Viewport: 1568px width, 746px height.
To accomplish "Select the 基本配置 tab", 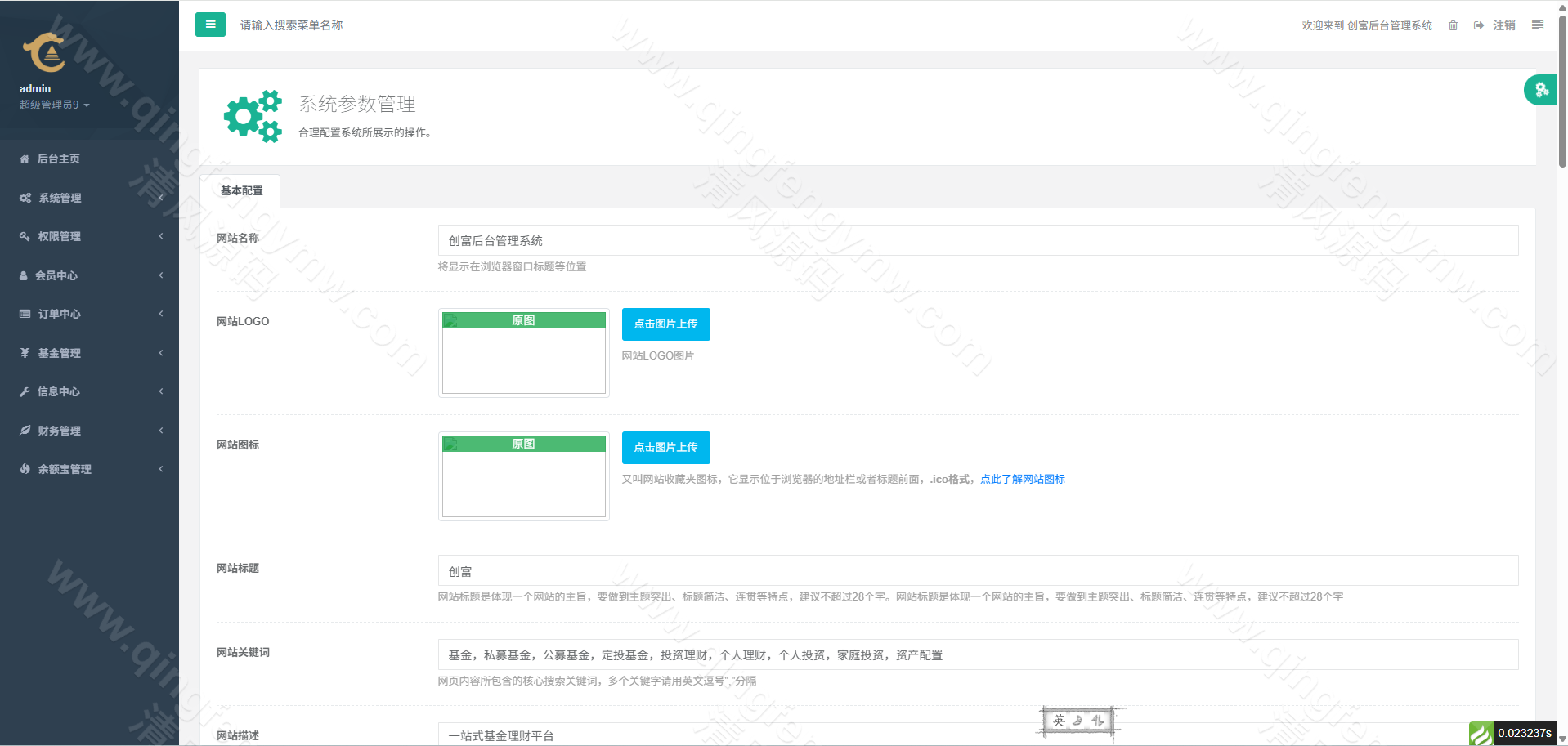I will pos(241,190).
